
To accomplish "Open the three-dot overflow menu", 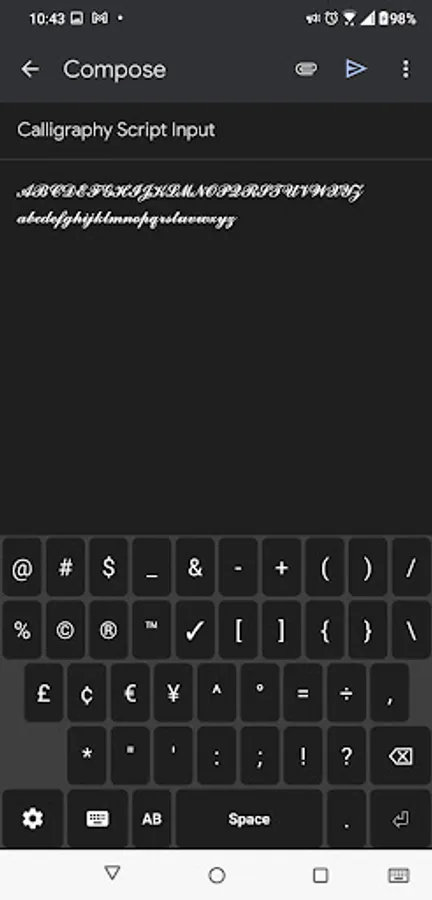I will [406, 69].
